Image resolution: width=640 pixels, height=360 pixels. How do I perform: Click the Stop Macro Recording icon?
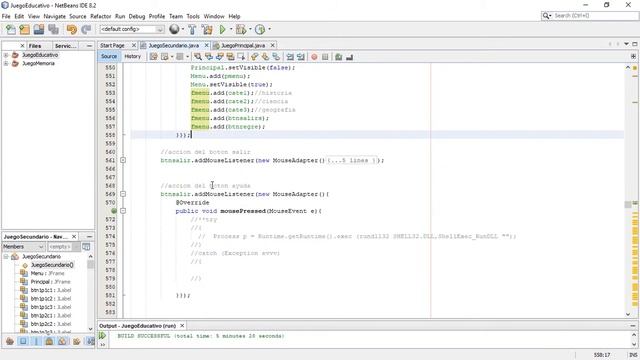(325, 57)
